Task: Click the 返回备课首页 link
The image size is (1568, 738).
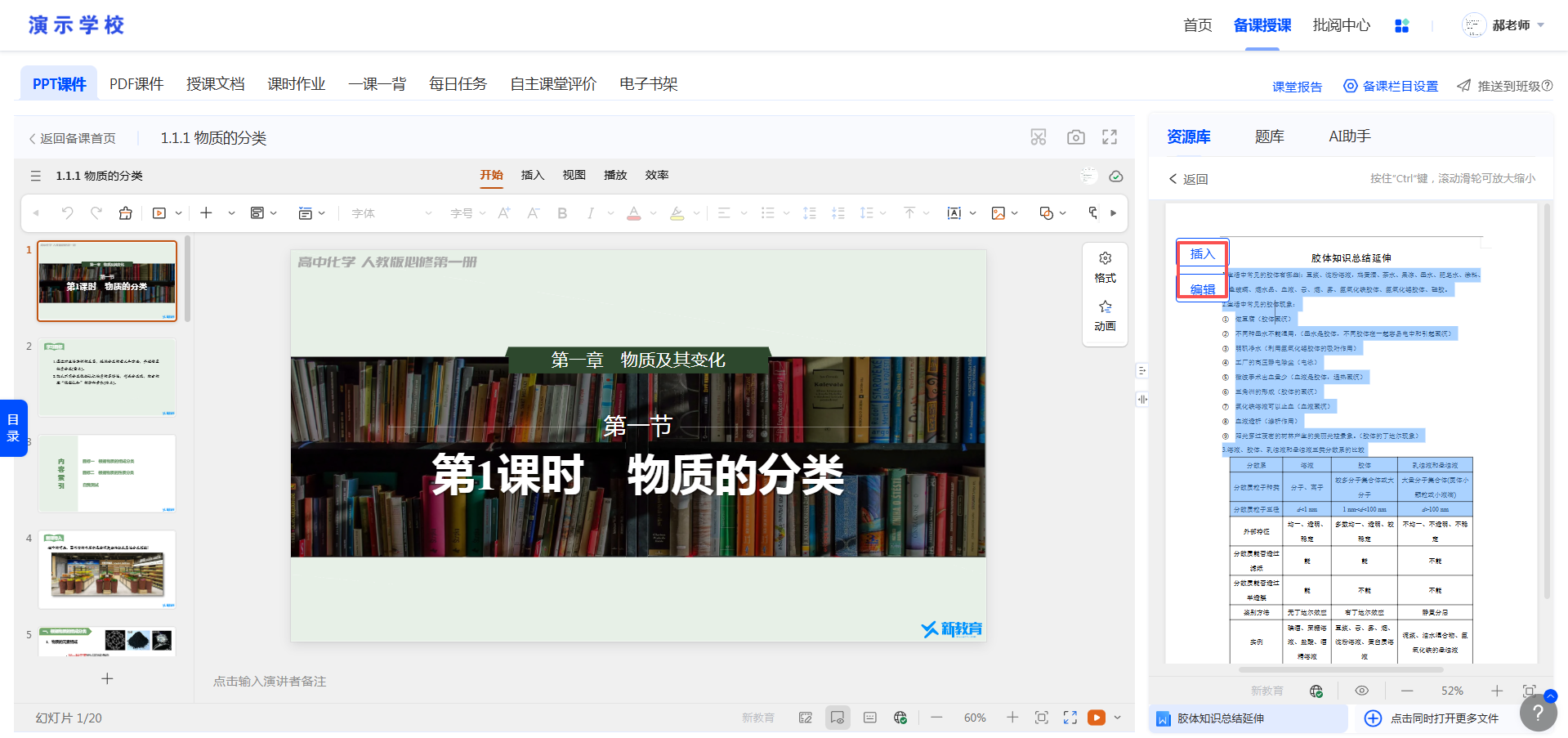Action: (x=73, y=138)
